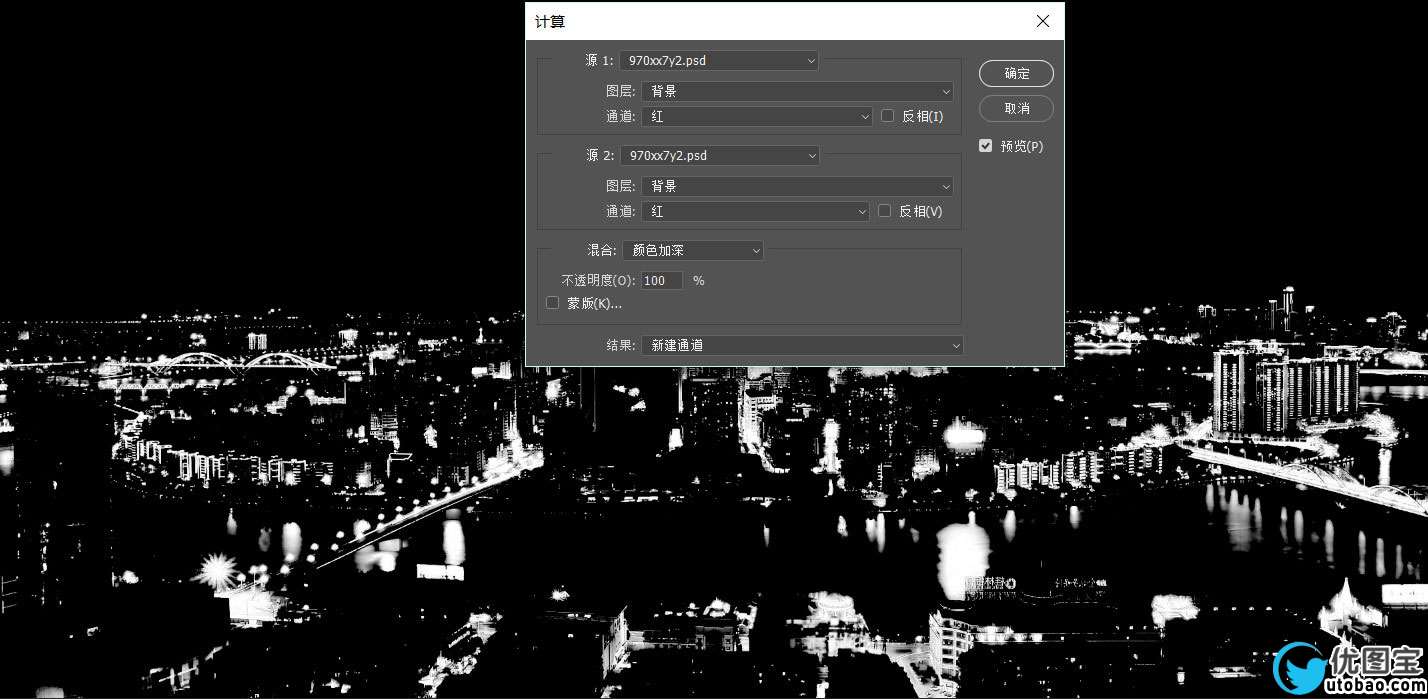Enable 反相(I) for source 1

887,116
